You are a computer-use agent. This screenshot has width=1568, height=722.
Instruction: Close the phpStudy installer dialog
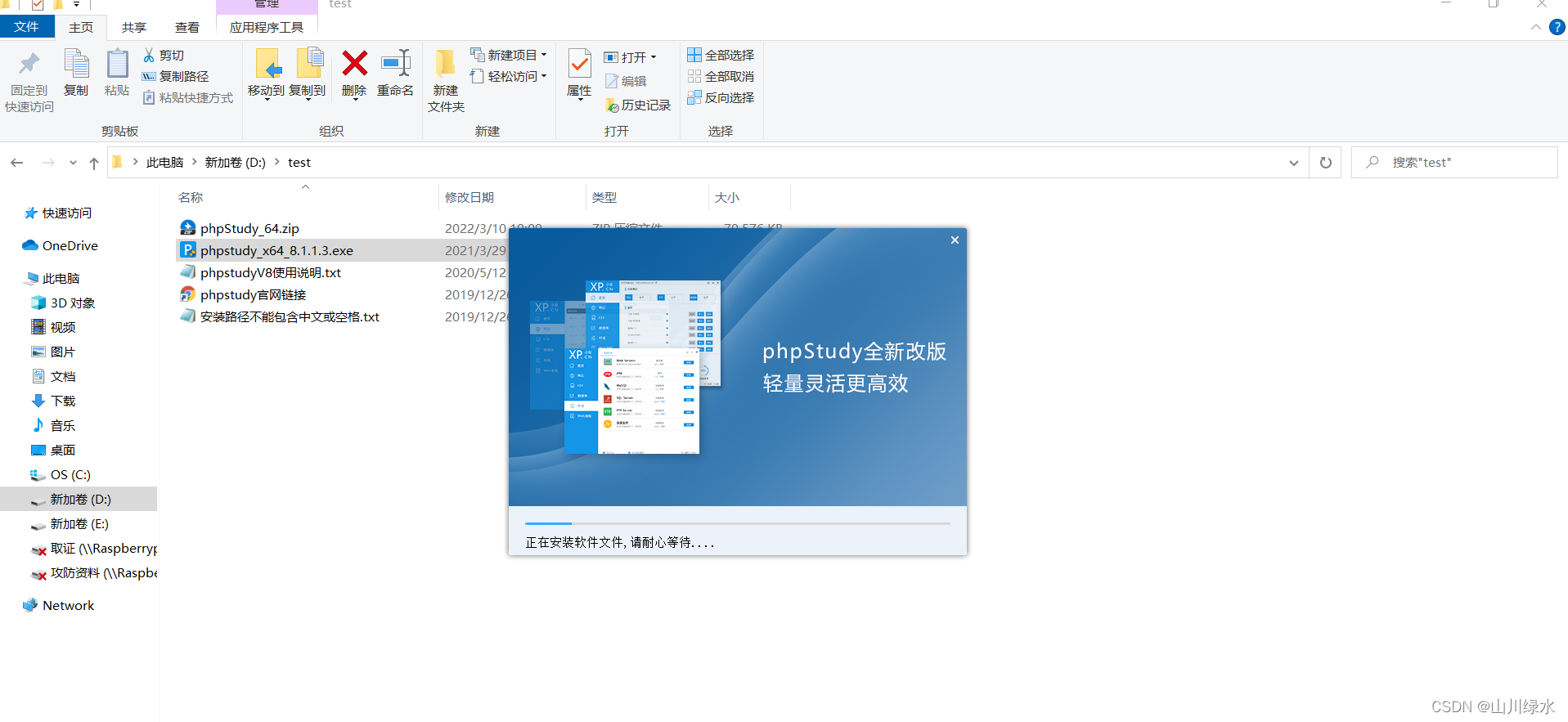pyautogui.click(x=955, y=240)
